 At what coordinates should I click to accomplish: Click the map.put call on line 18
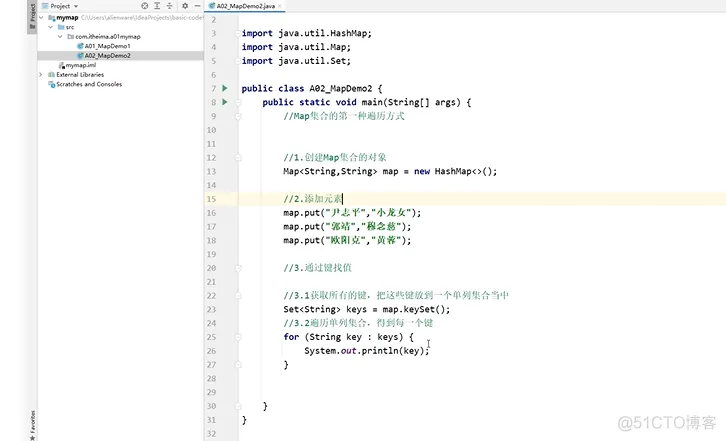click(347, 240)
